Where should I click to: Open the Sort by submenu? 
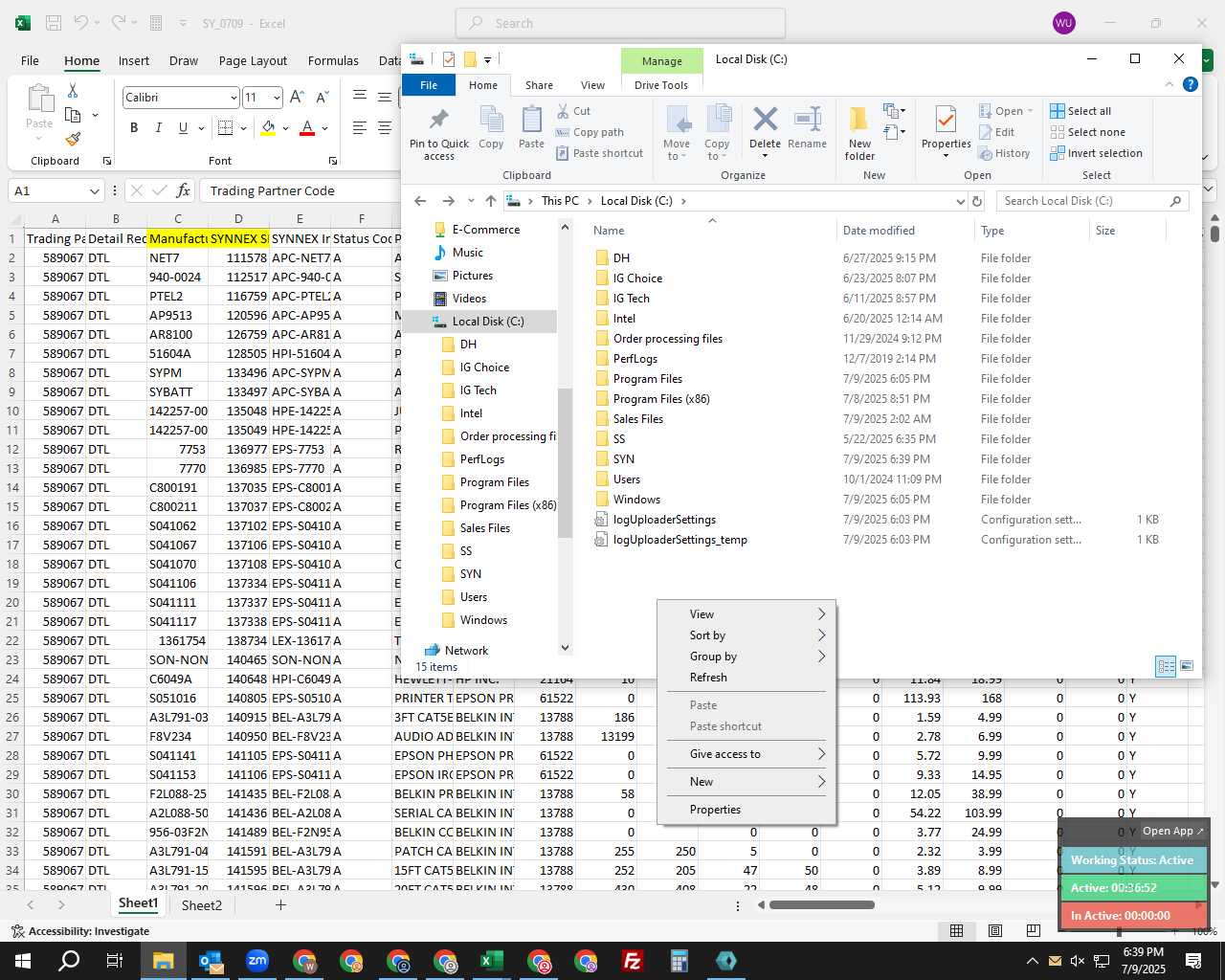(x=746, y=635)
